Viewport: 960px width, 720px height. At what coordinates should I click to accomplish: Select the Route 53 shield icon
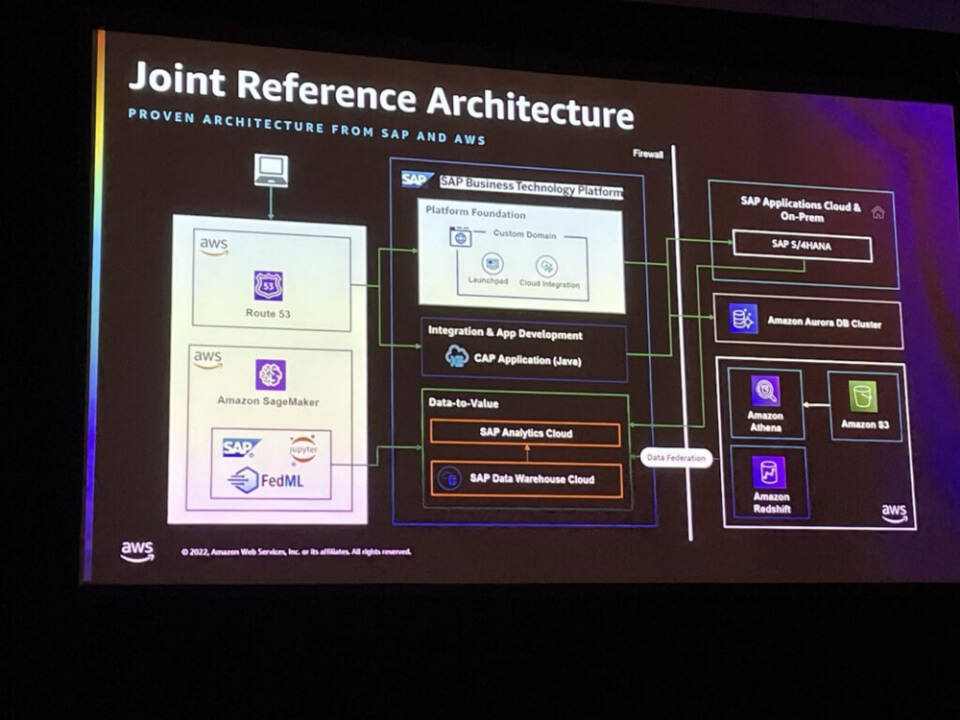click(269, 286)
